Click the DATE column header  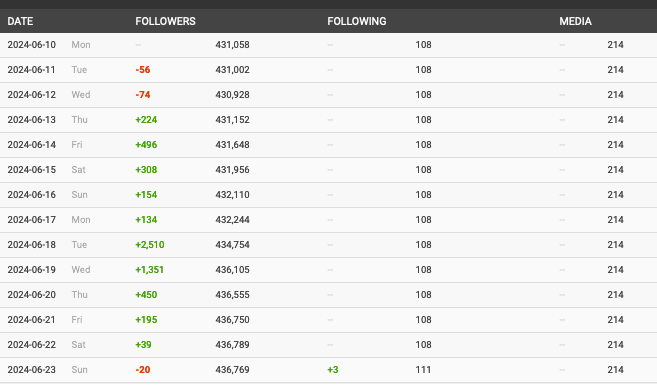tap(20, 21)
